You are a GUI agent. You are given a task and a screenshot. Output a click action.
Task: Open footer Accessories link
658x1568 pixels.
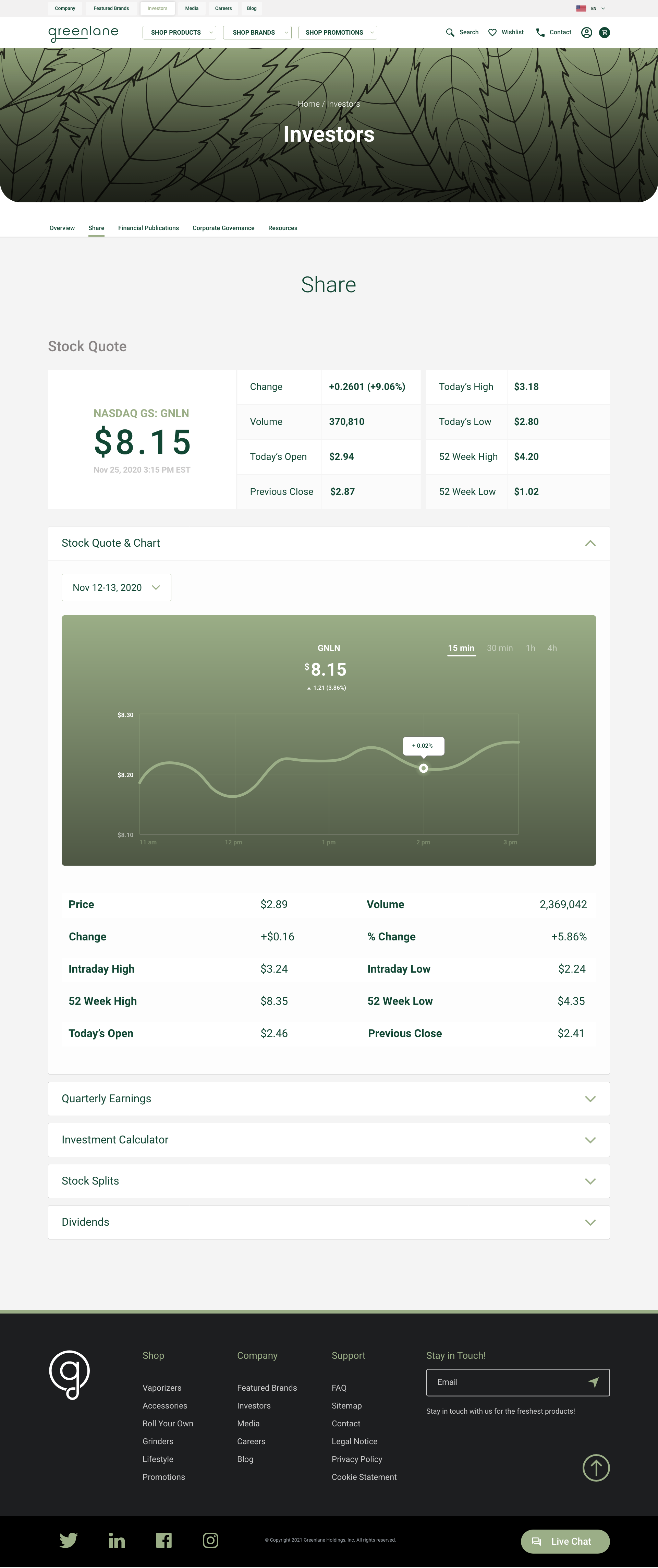[x=165, y=1406]
